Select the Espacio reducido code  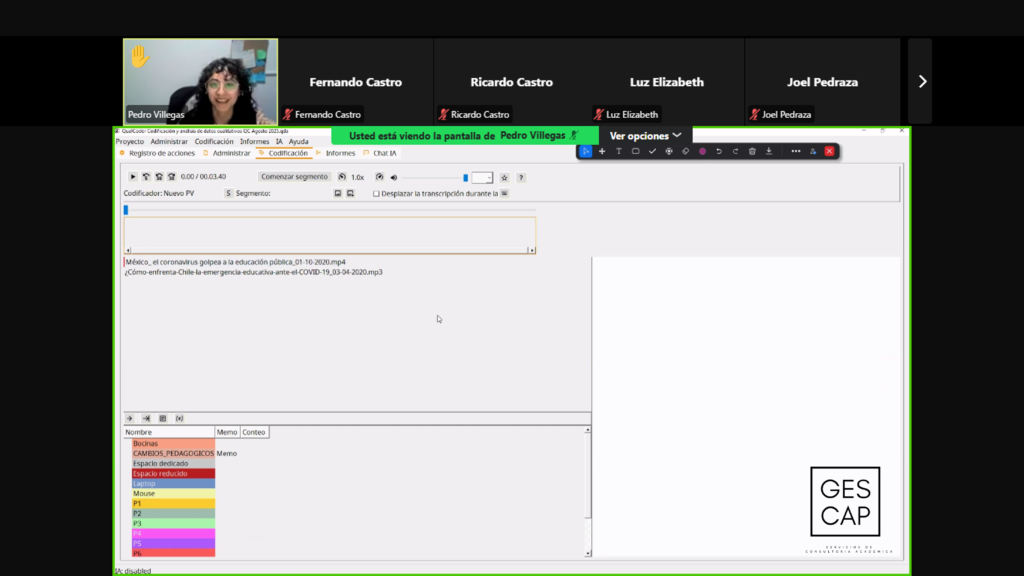point(160,473)
